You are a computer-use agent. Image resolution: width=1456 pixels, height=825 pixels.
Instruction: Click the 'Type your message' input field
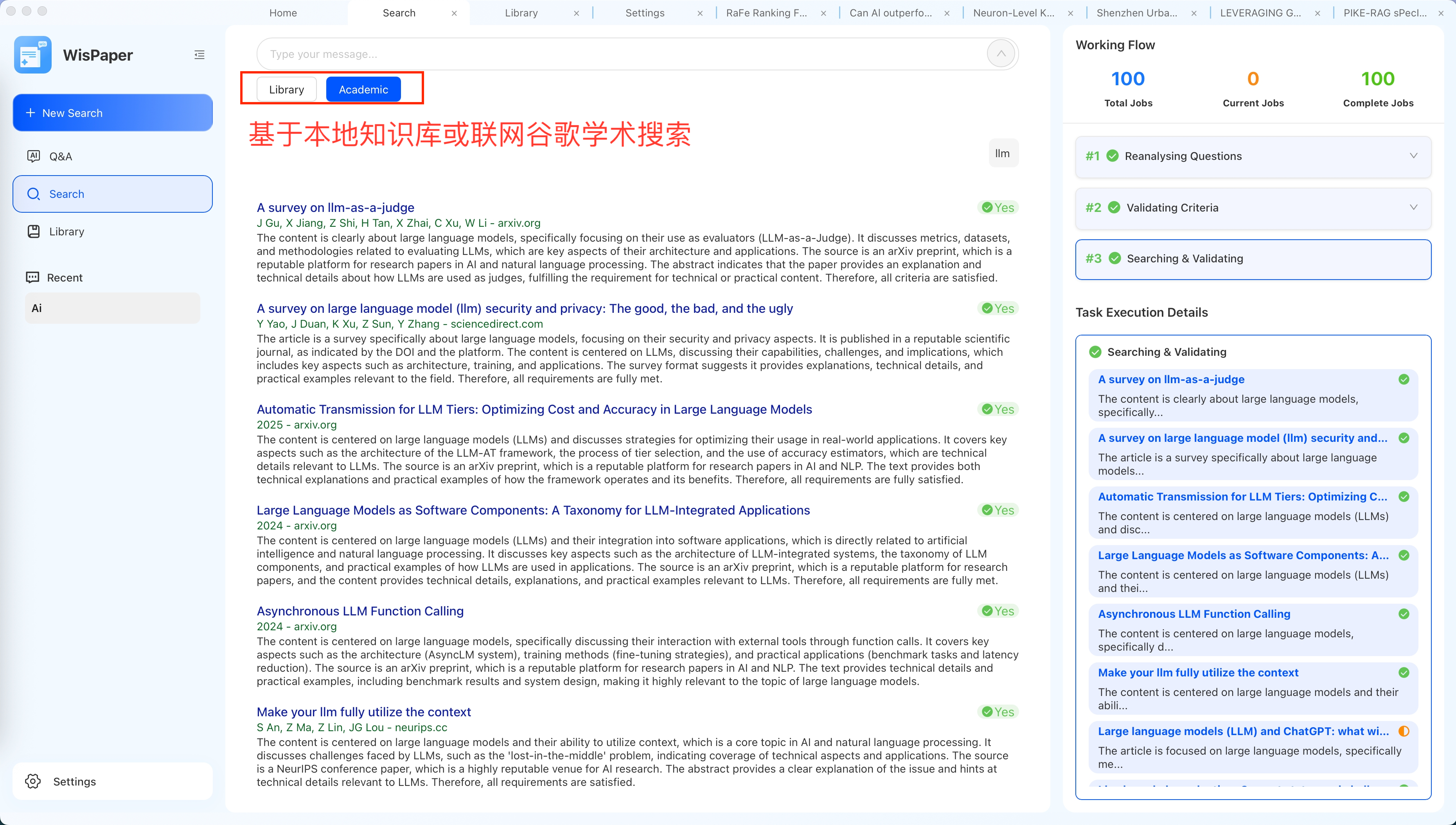[567, 53]
